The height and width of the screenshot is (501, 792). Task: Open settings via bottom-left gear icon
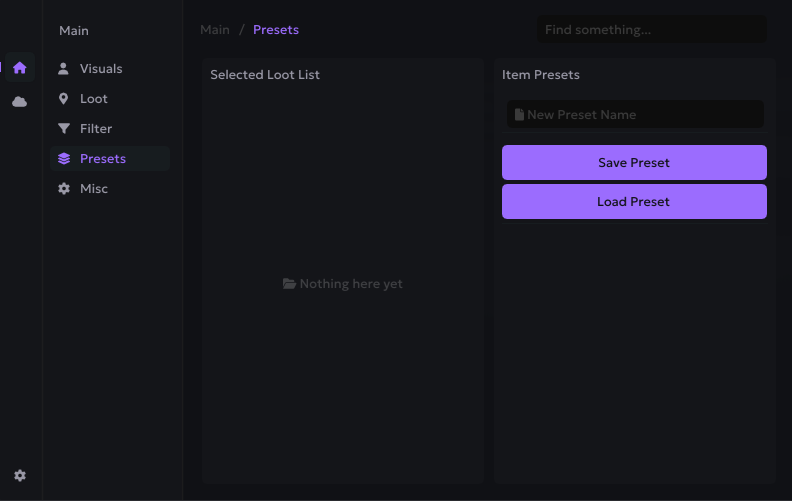tap(20, 476)
